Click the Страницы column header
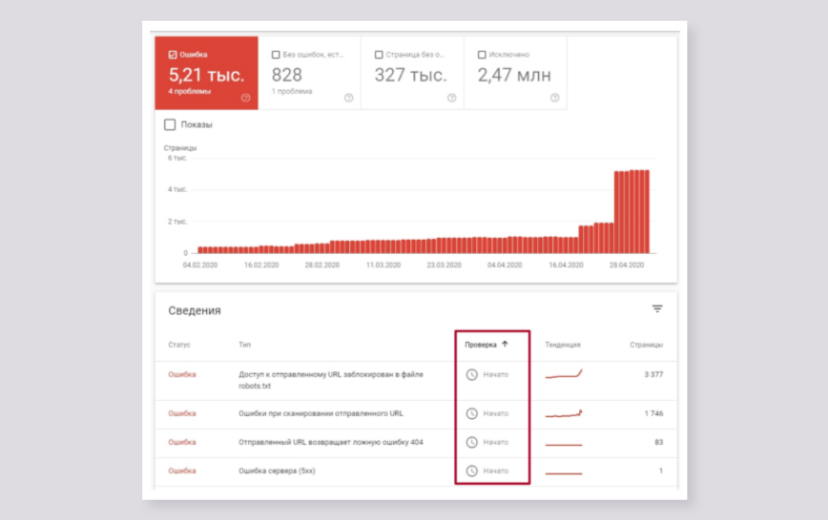 [x=646, y=344]
